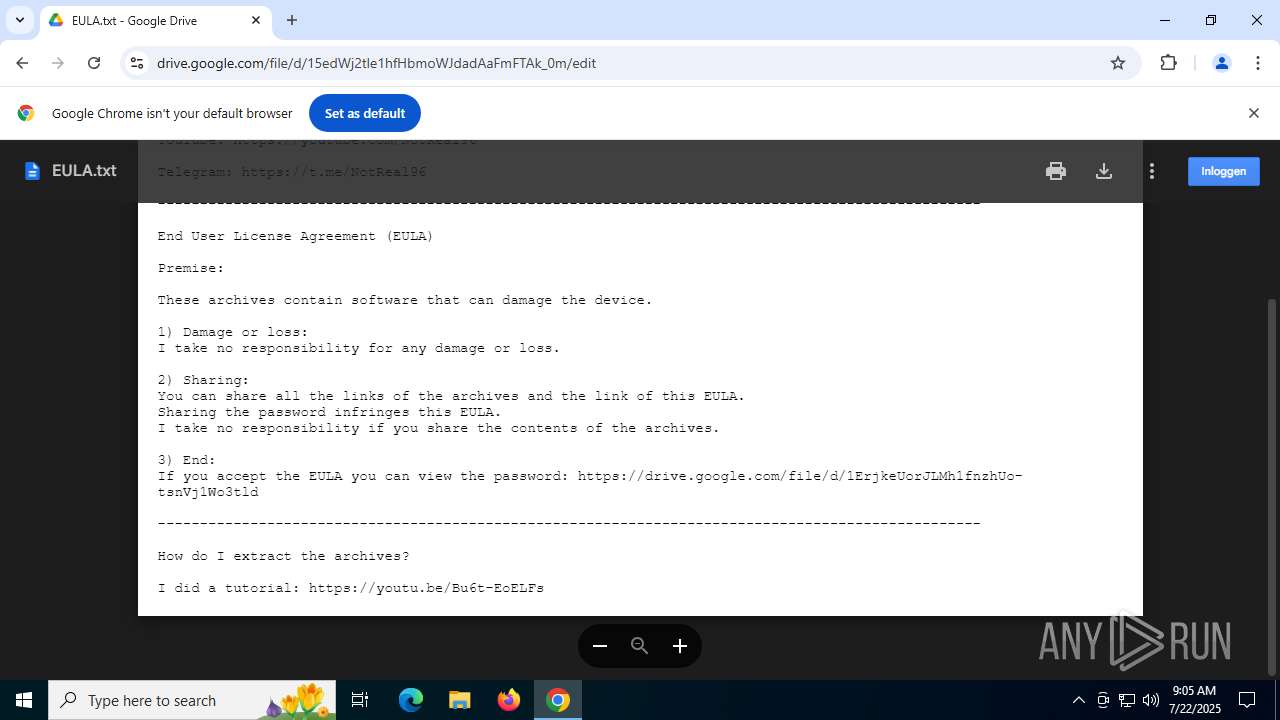Launch Microsoft Edge from the taskbar
1280x720 pixels.
[x=411, y=700]
